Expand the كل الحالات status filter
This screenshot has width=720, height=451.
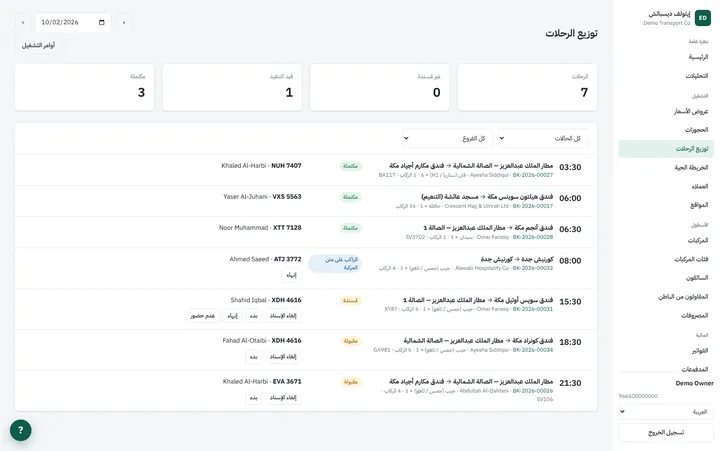[543, 138]
